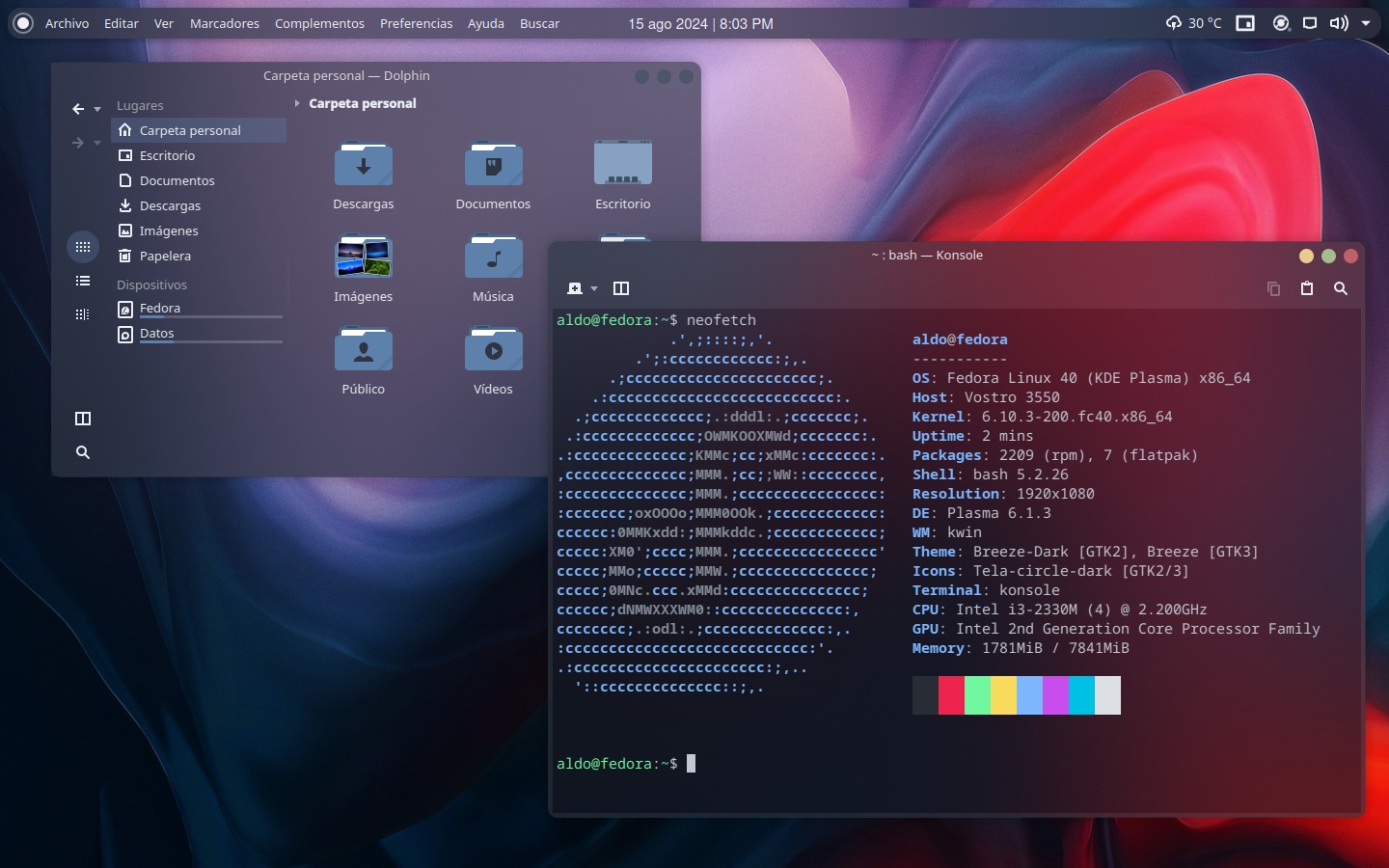Open the weather widget cloud icon
The width and height of the screenshot is (1389, 868).
tap(1173, 23)
